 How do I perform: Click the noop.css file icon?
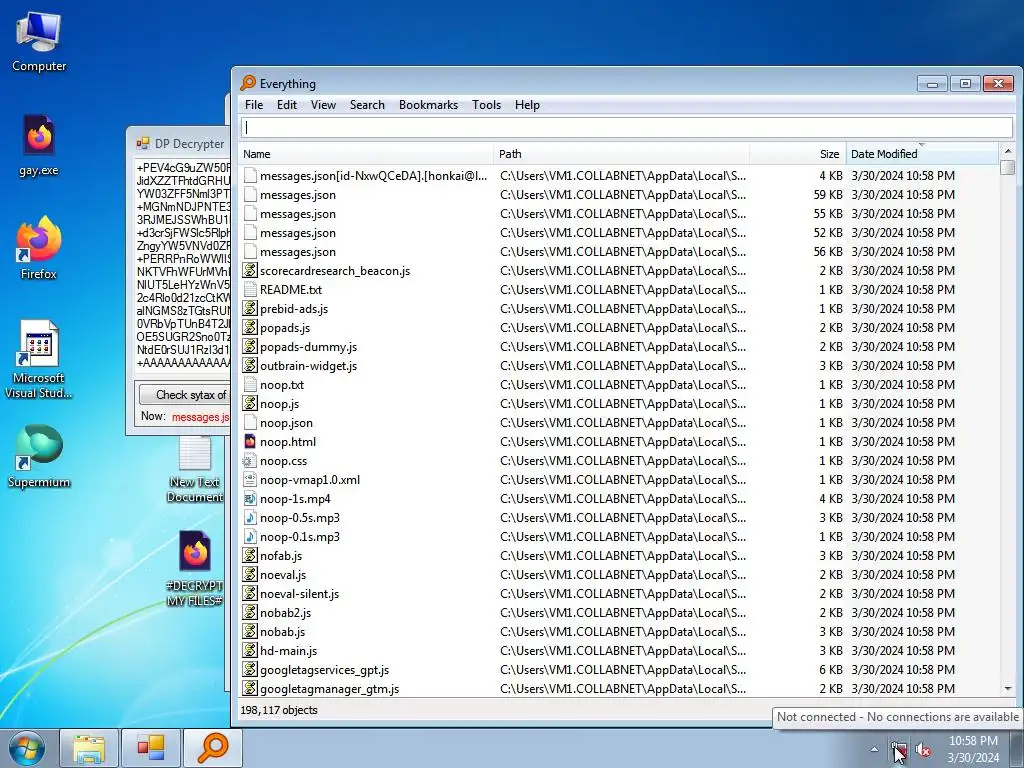249,460
